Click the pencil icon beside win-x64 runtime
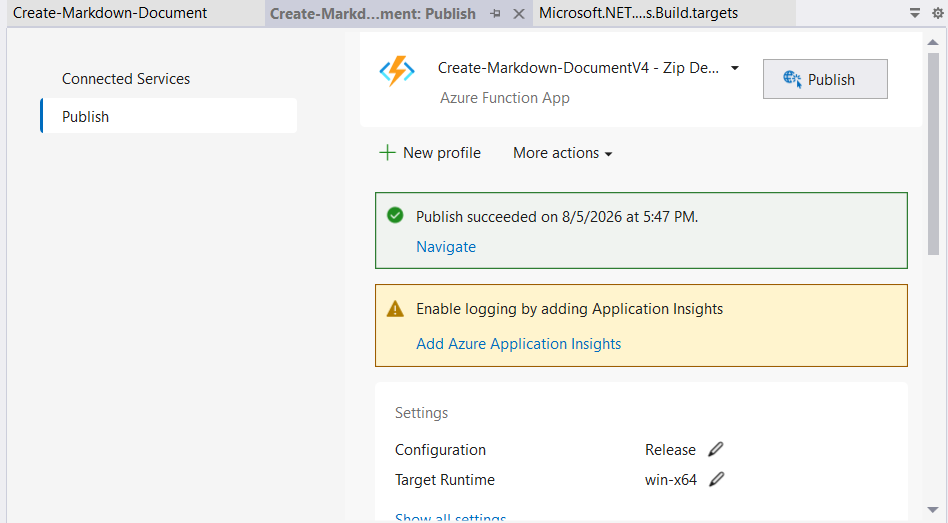 716,479
